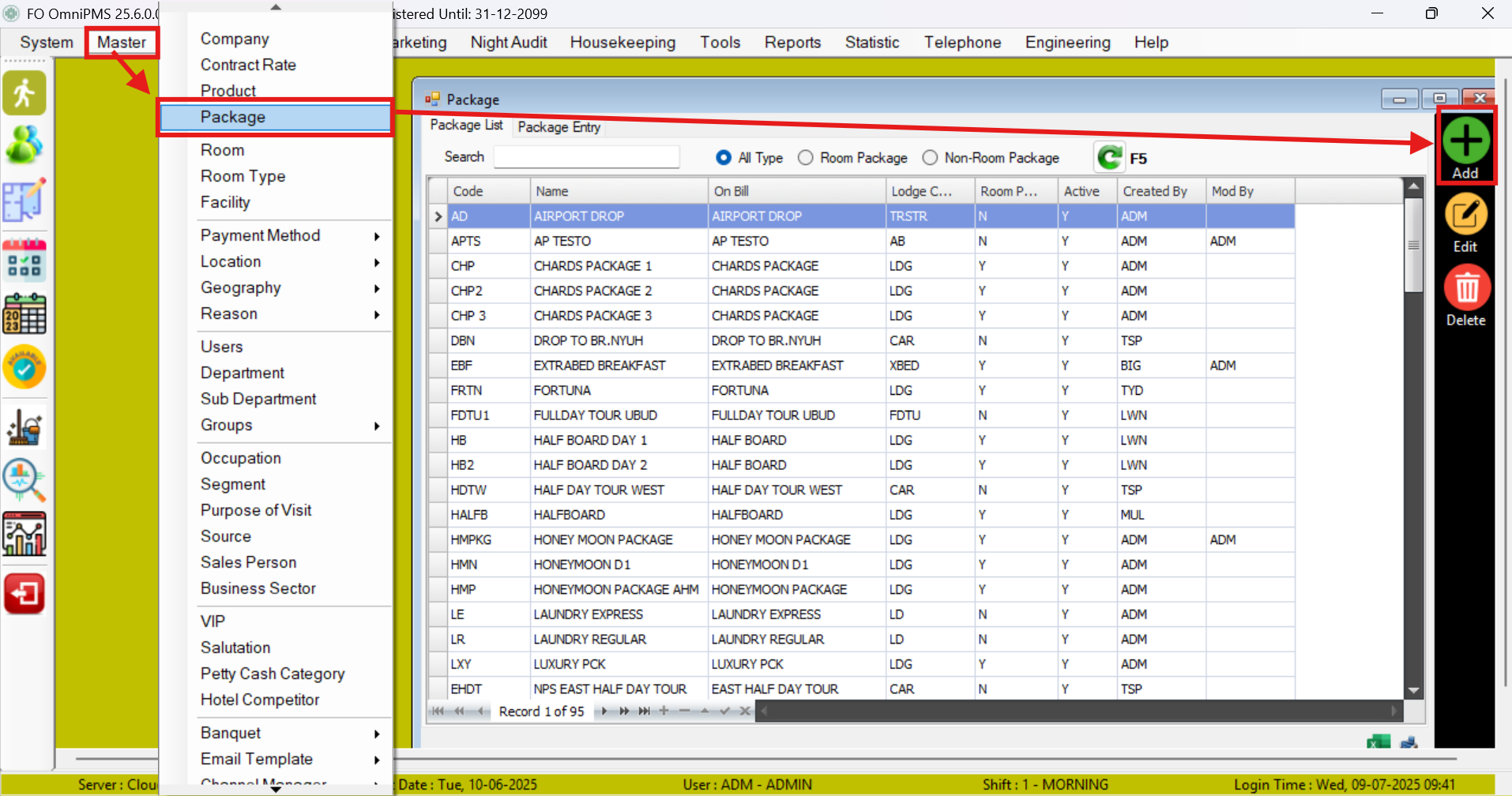Open the checklist calendar sidebar icon
This screenshot has height=796, width=1512.
tap(24, 260)
